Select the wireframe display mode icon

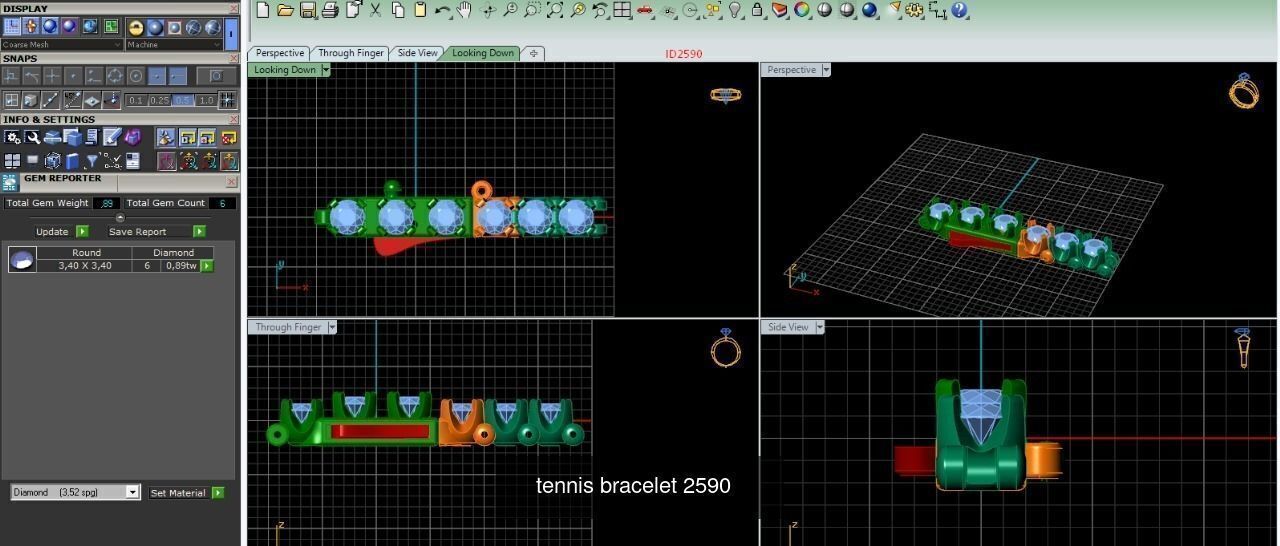(12, 27)
